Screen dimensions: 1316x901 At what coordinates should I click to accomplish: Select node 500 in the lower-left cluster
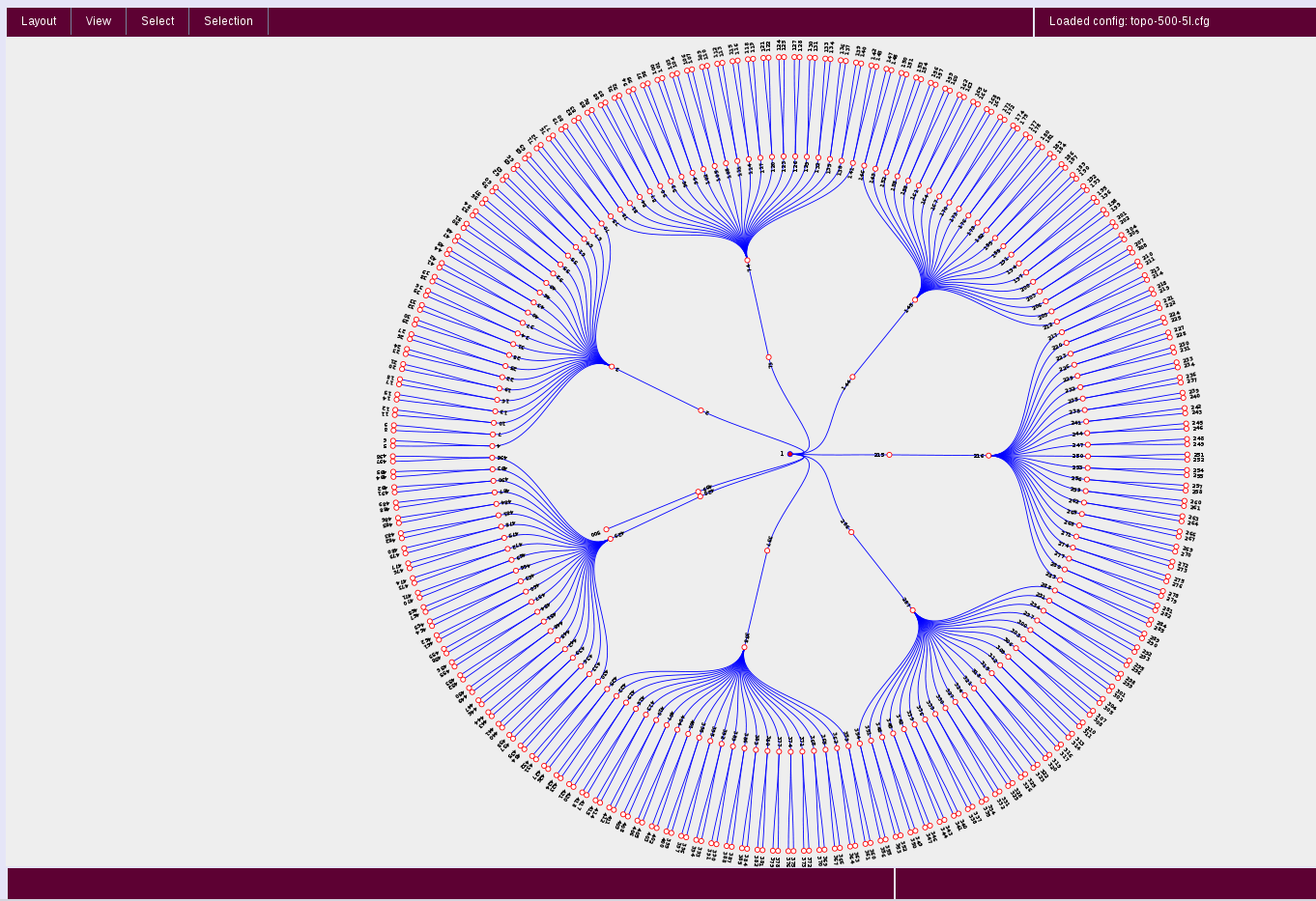(x=607, y=529)
